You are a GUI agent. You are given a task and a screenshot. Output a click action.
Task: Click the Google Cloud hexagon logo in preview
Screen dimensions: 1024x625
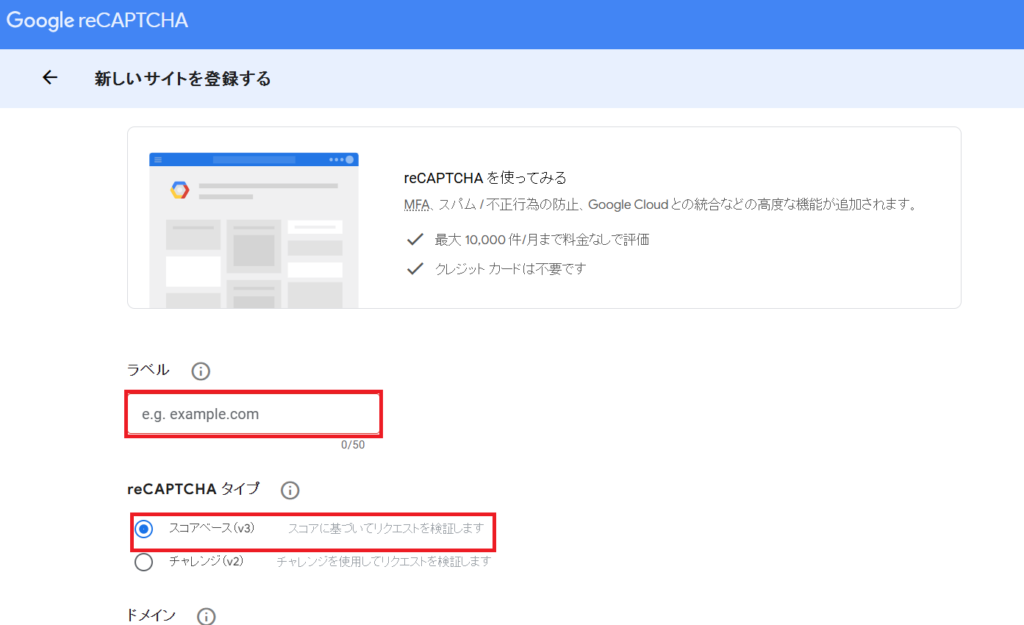[x=179, y=190]
